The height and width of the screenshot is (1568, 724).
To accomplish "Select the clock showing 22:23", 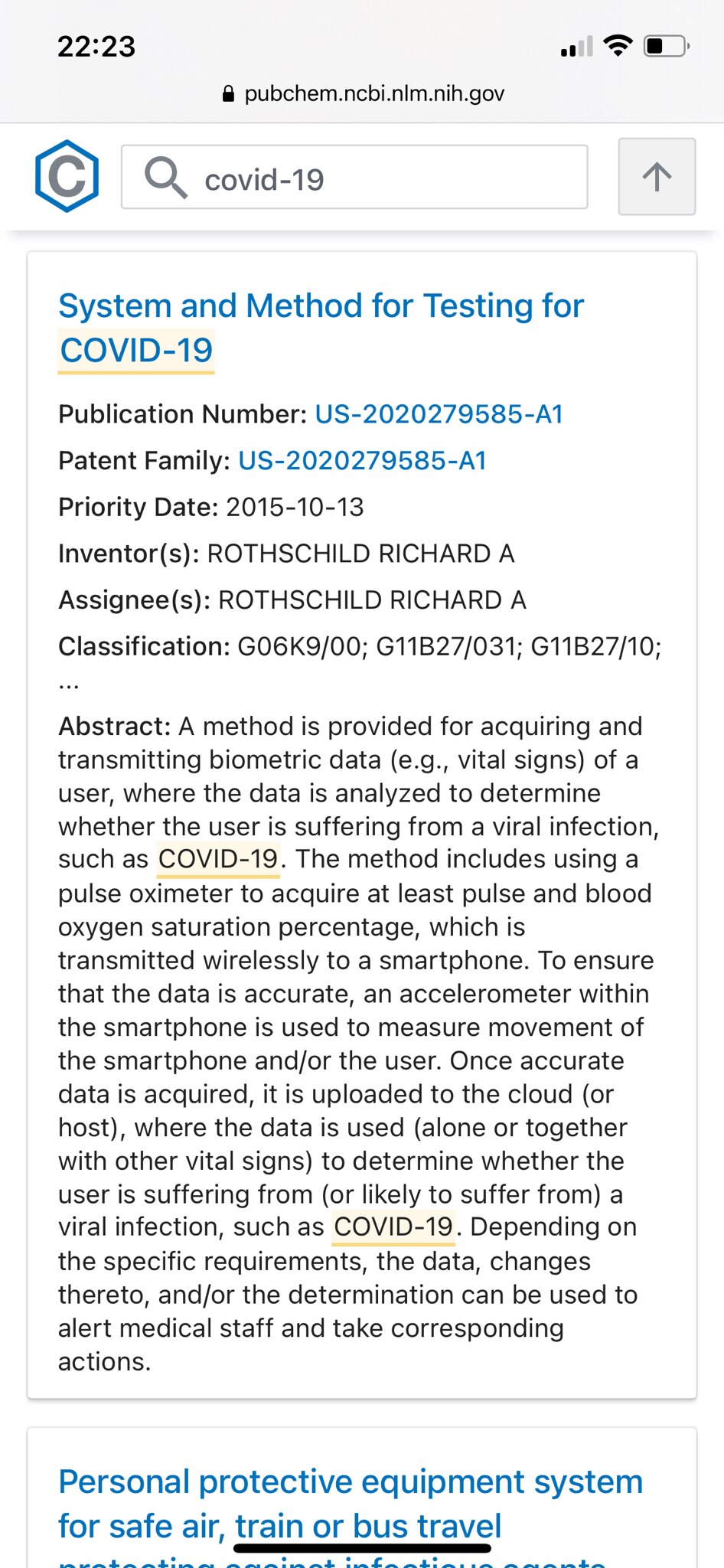I will point(96,47).
